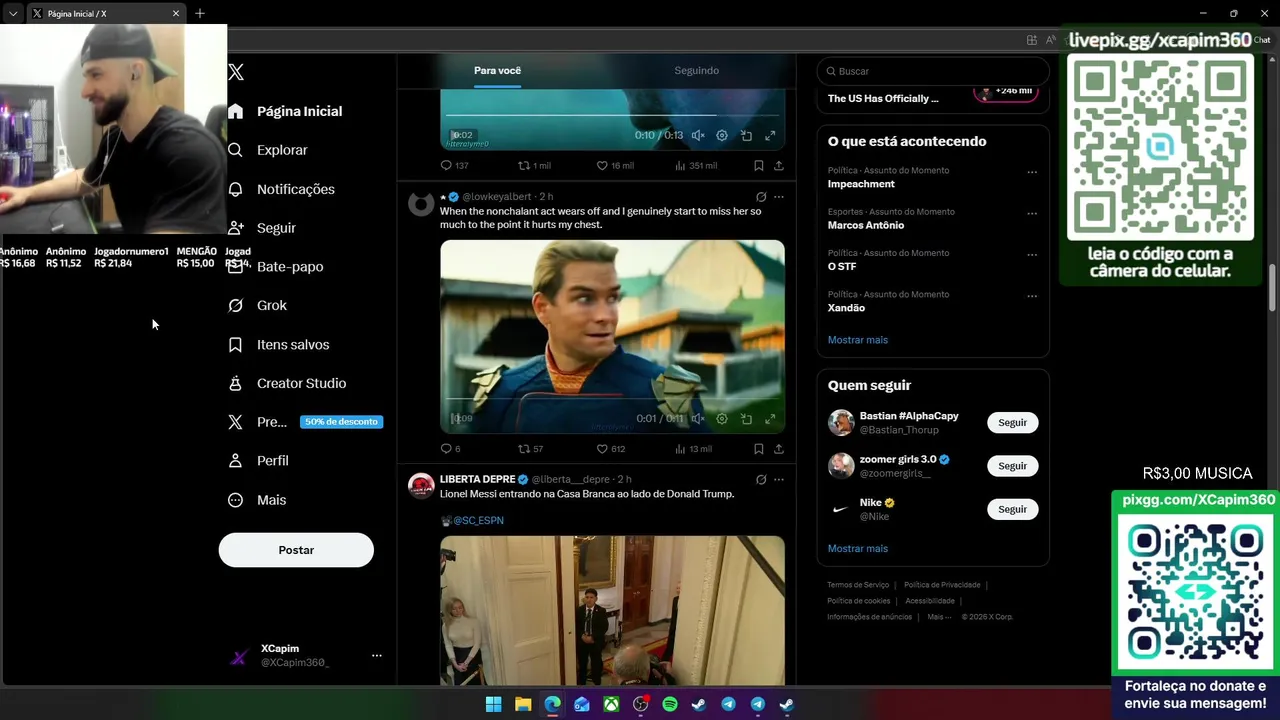The image size is (1280, 720).
Task: Follow the Nike account
Action: (x=1012, y=509)
